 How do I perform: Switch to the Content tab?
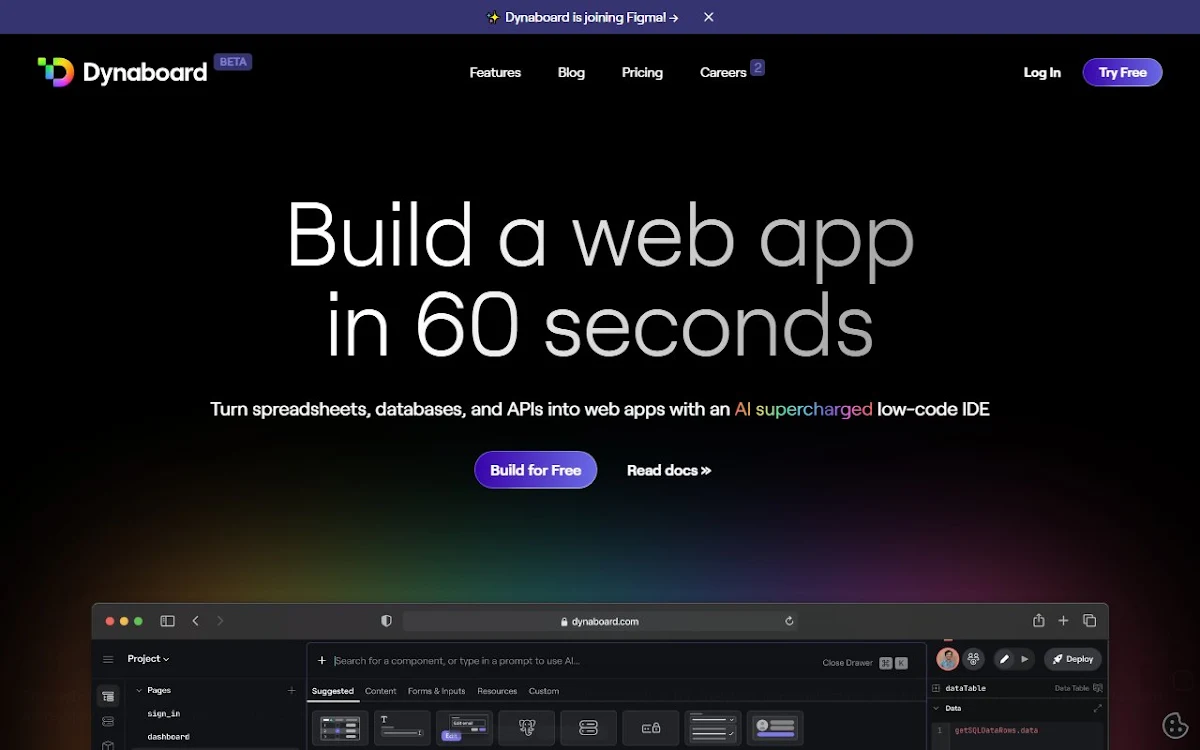[x=381, y=691]
